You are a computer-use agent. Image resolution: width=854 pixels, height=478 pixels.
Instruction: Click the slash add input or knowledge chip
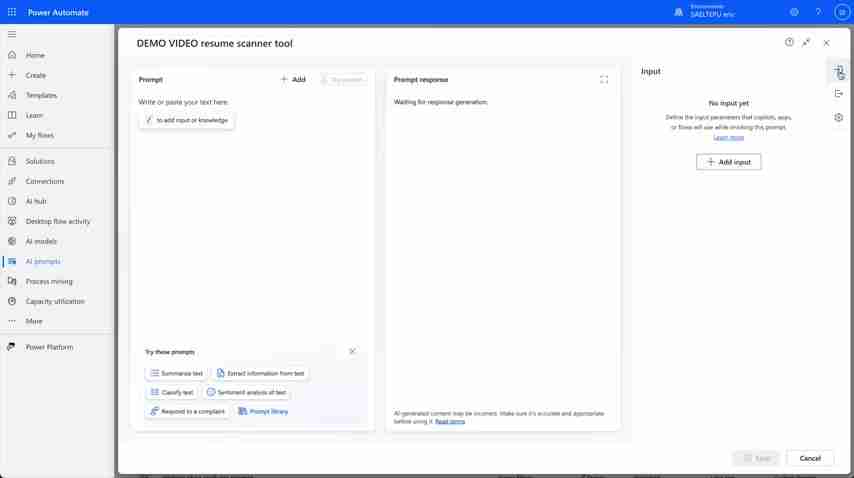(x=187, y=120)
